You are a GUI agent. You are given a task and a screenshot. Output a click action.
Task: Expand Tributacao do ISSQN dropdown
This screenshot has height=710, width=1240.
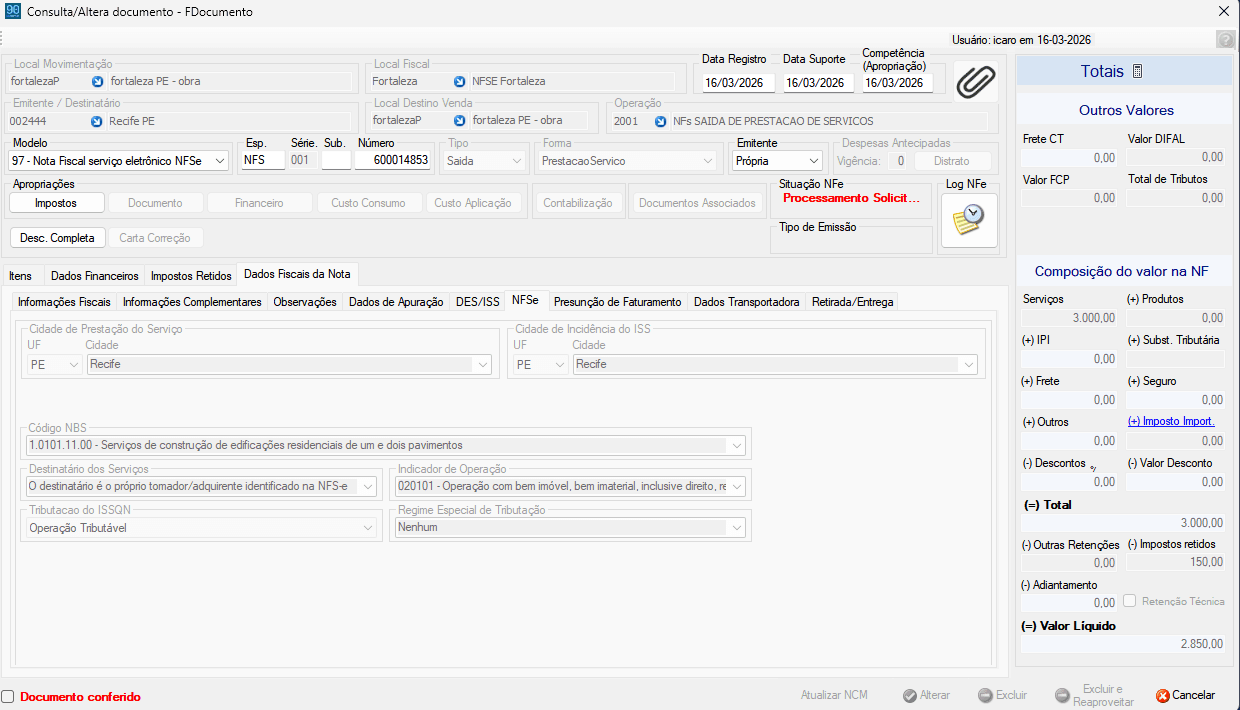(x=368, y=527)
